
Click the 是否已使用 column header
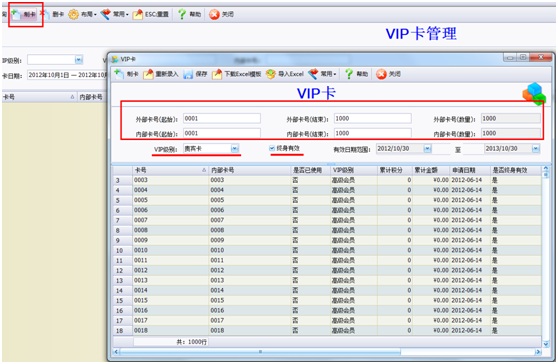coord(310,170)
